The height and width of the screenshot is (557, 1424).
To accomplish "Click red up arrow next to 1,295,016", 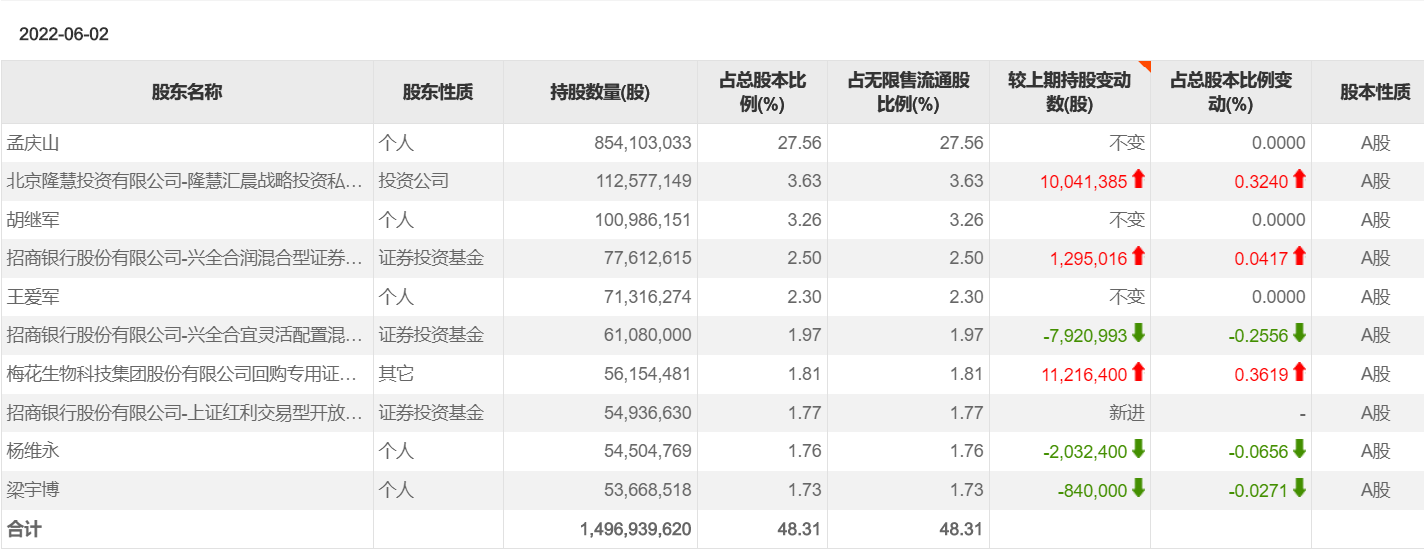I will [x=1138, y=257].
